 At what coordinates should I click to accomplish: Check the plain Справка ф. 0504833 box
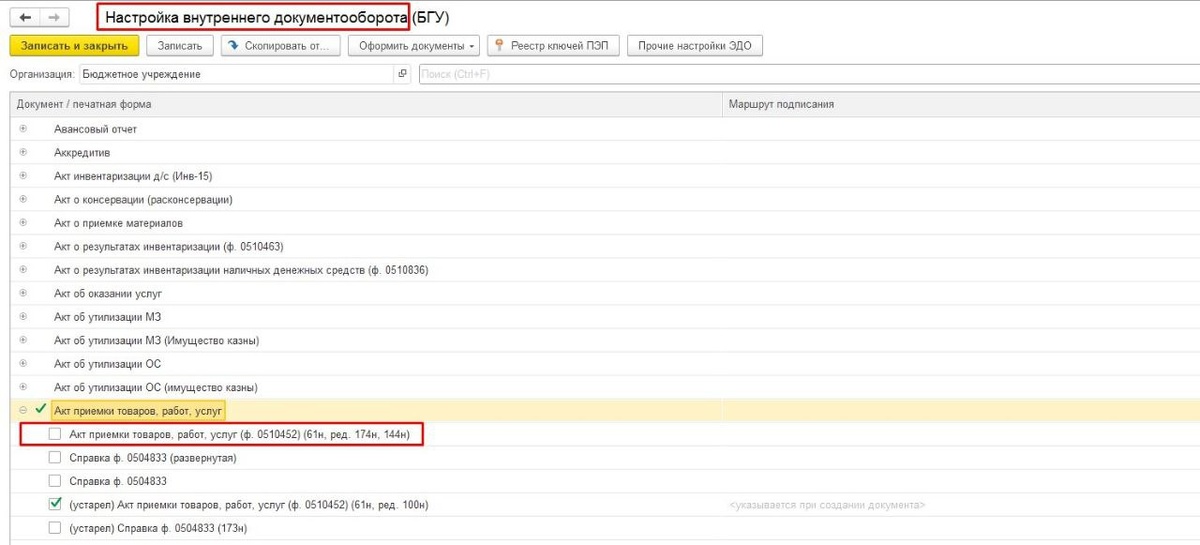[x=55, y=481]
